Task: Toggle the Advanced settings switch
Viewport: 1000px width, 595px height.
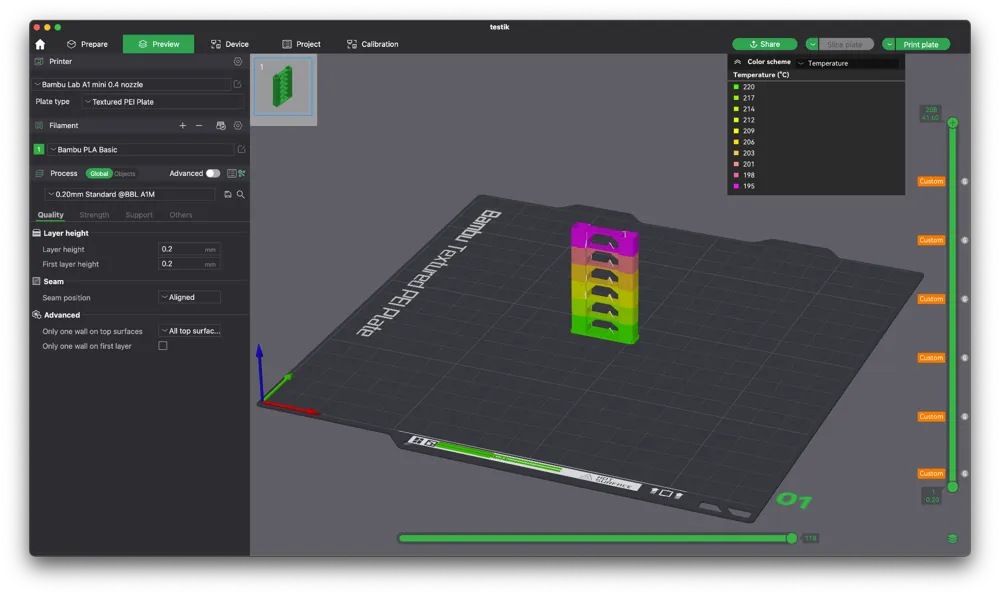Action: pyautogui.click(x=212, y=173)
